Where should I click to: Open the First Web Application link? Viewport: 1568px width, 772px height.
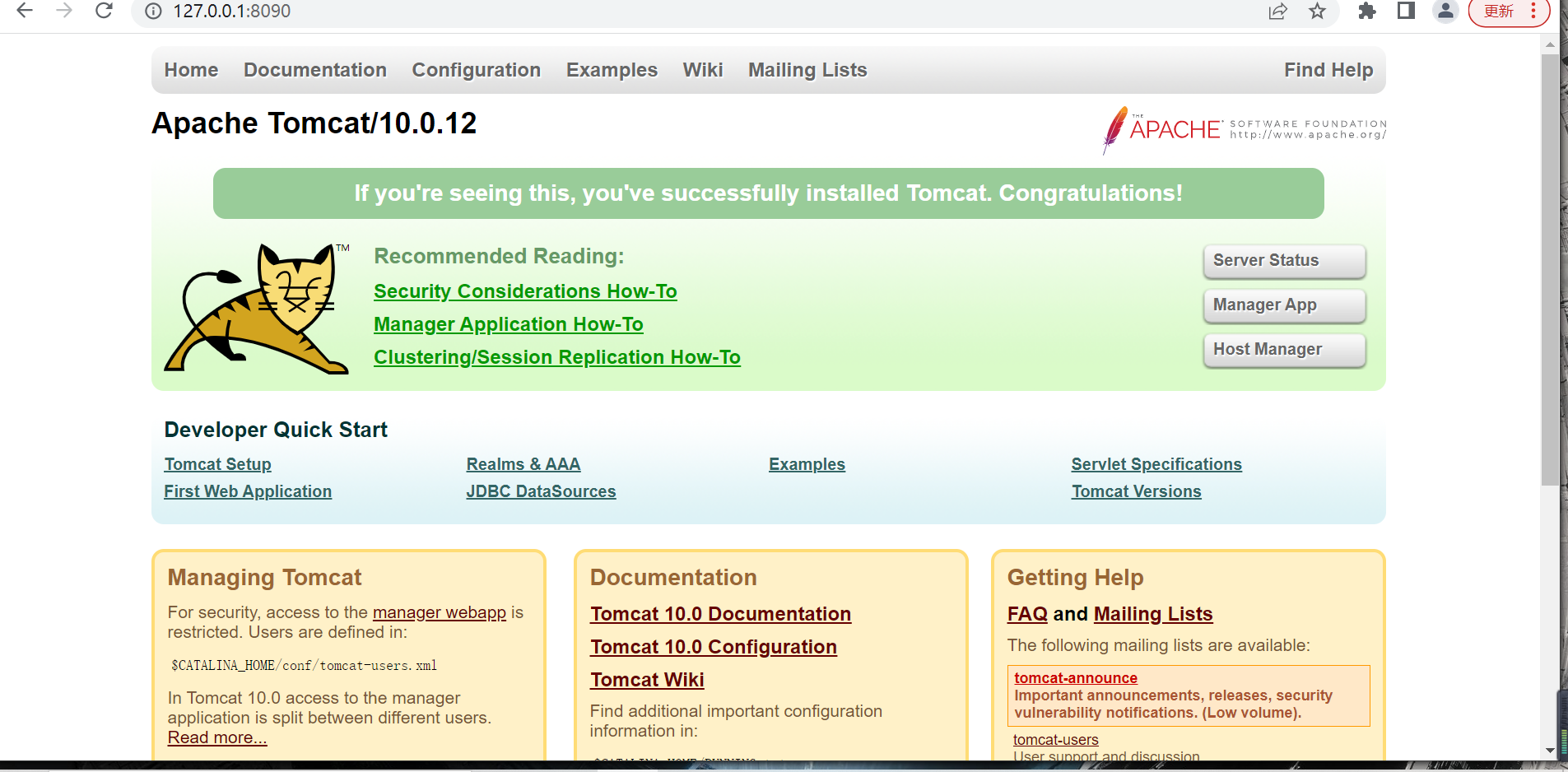point(248,491)
